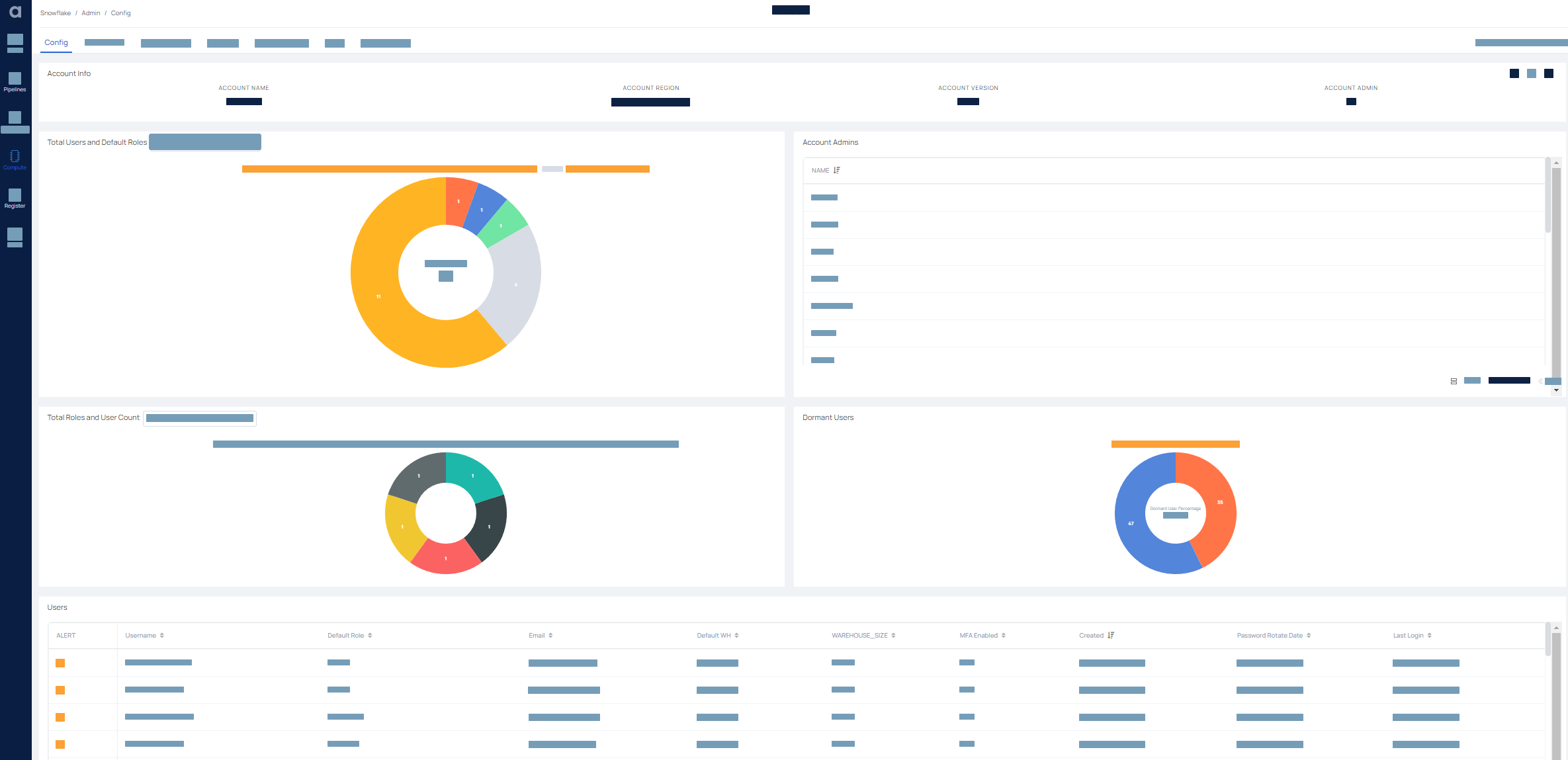
Task: Click the row-density icon under the Account Admins table
Action: pos(1454,381)
